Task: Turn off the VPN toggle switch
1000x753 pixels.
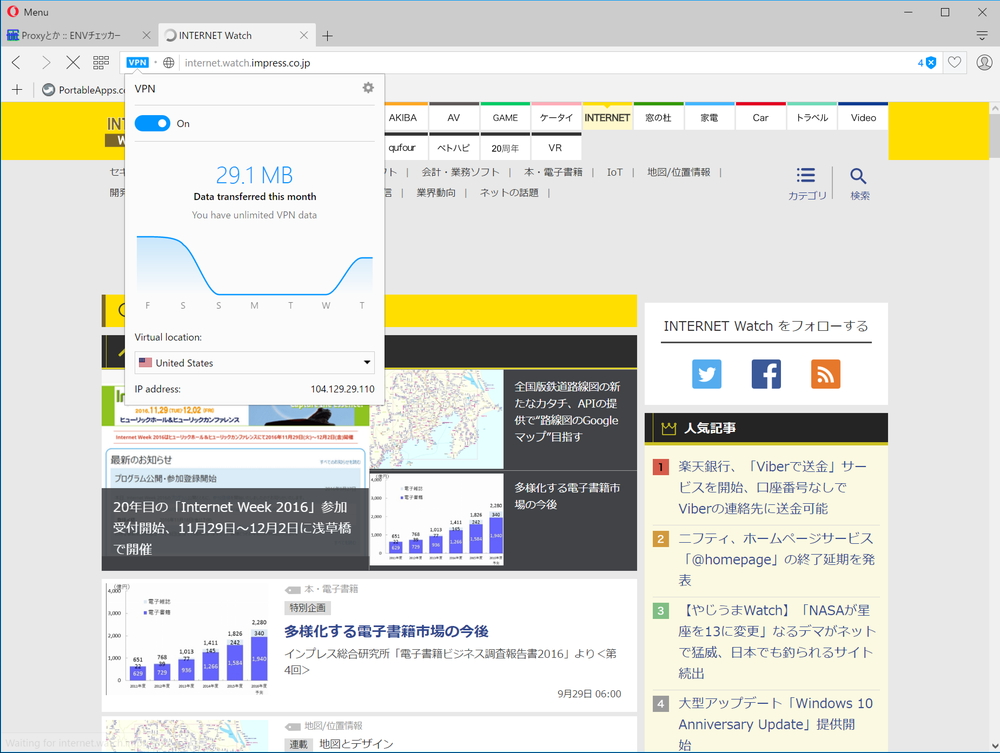Action: click(x=152, y=123)
